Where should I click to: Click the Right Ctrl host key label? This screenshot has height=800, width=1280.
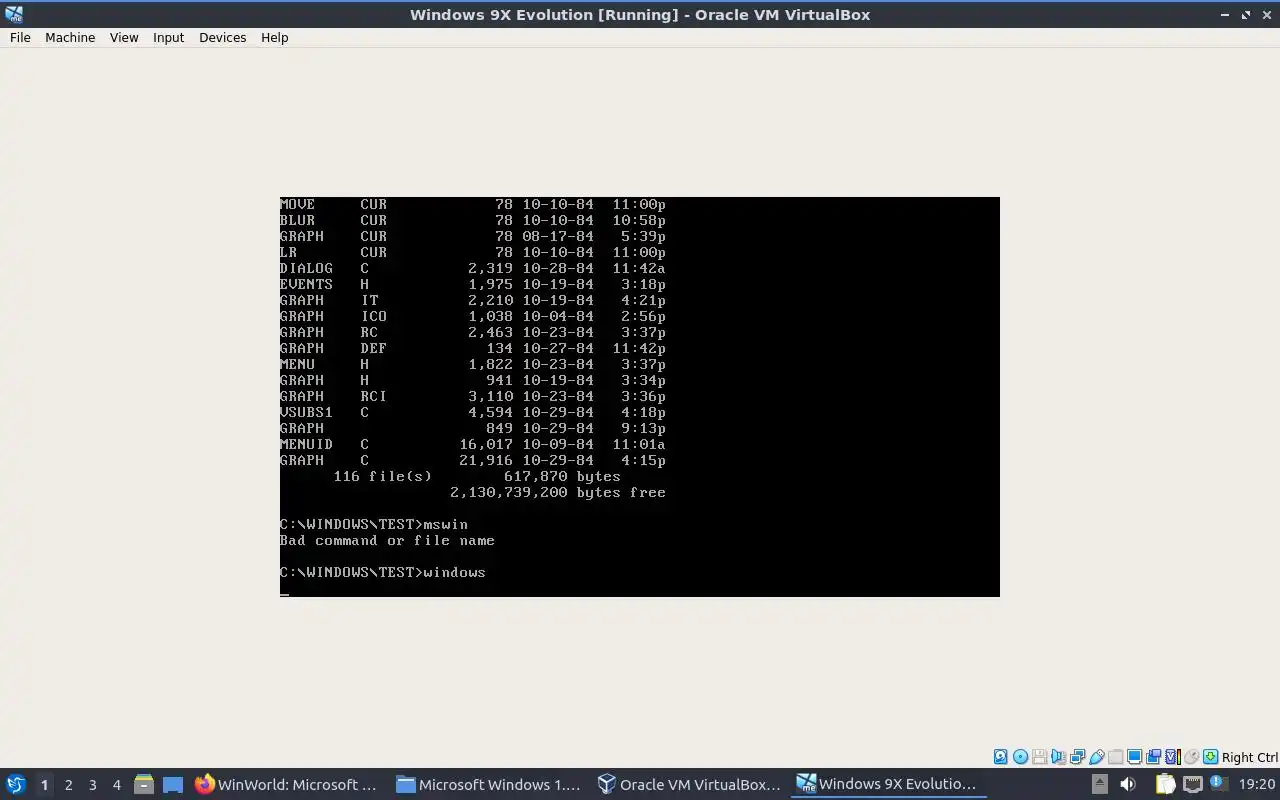1250,757
